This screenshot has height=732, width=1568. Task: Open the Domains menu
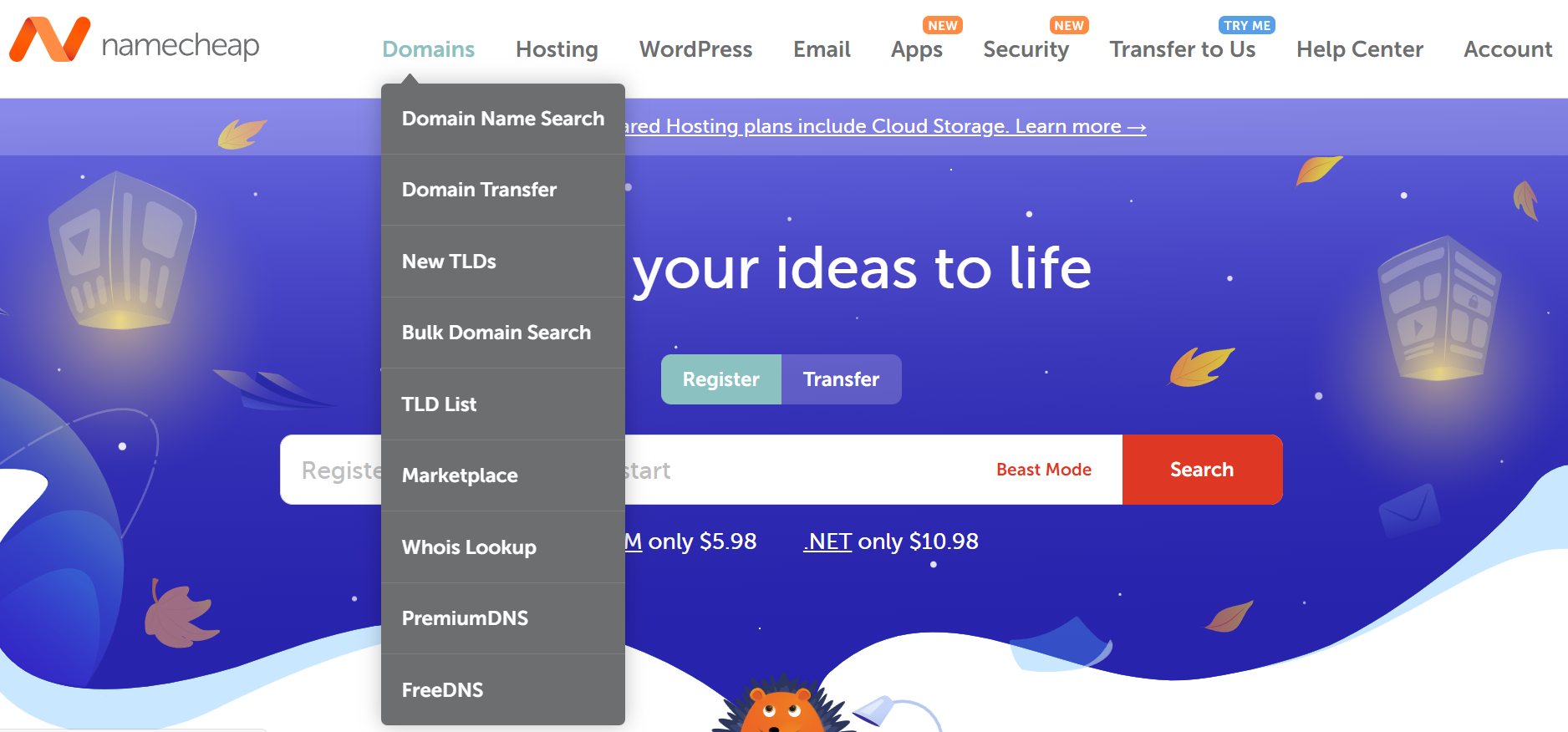pos(428,49)
